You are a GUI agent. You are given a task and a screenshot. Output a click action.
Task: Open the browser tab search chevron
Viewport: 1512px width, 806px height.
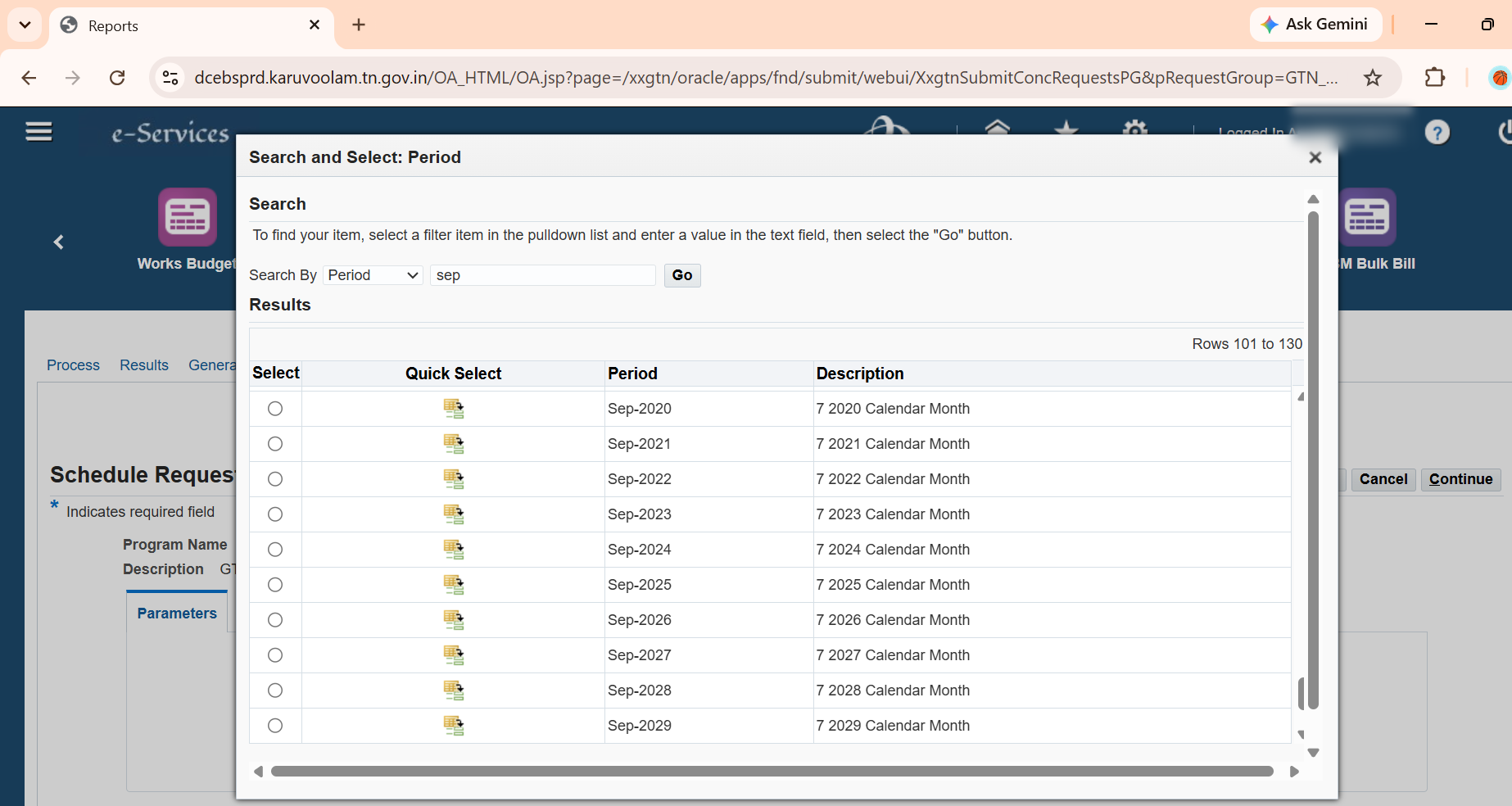click(x=25, y=25)
